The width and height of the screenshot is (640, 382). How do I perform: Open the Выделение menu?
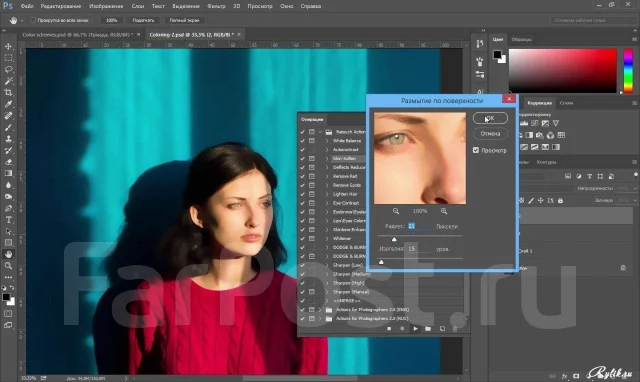coord(186,6)
